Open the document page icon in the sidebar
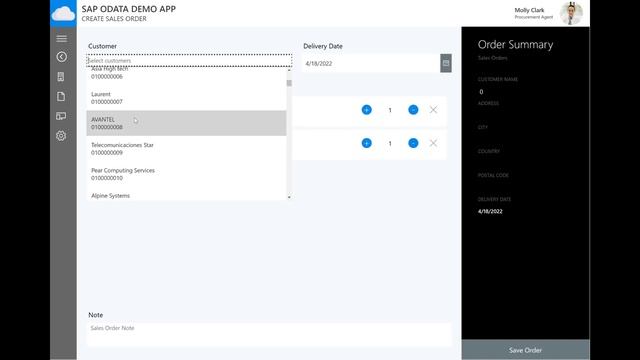The image size is (640, 360). point(61,96)
